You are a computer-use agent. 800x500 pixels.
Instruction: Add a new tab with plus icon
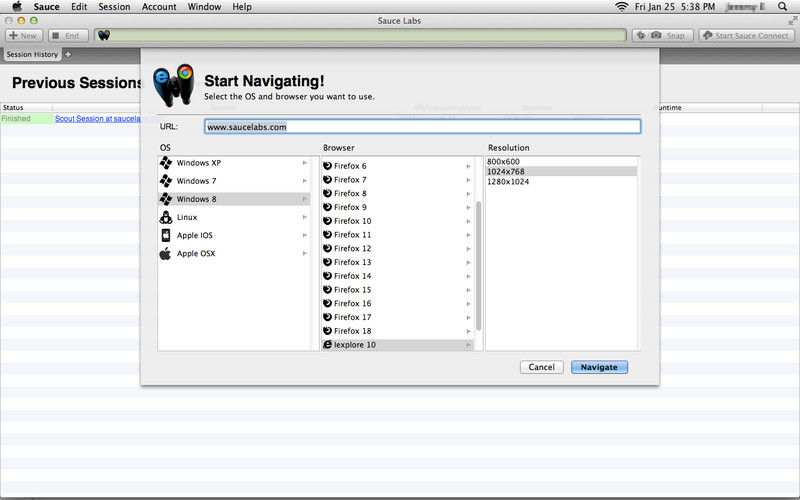tap(68, 54)
